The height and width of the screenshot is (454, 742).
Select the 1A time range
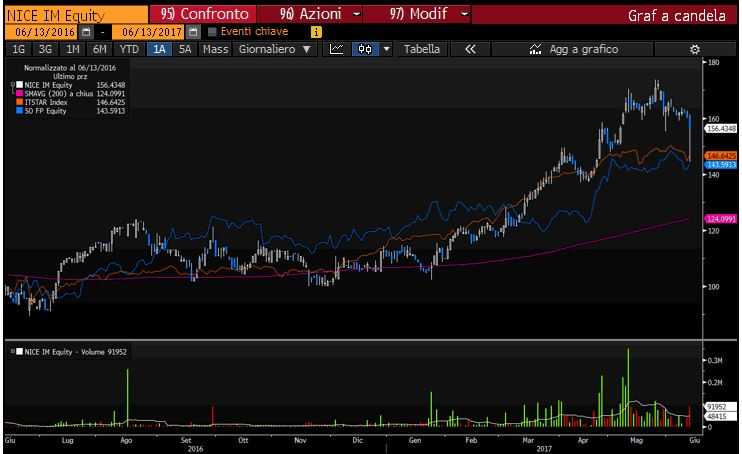160,49
